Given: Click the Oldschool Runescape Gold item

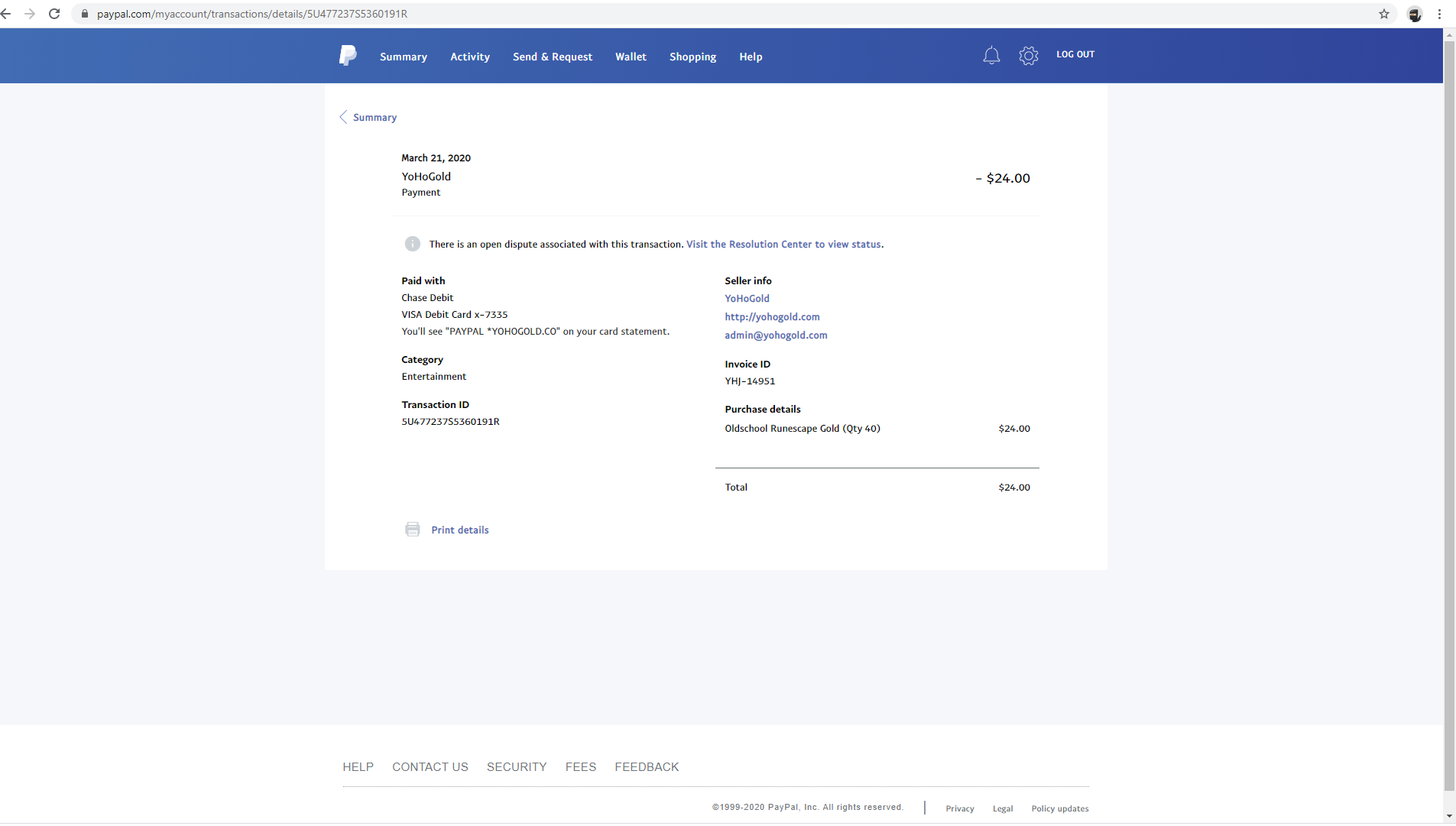Looking at the screenshot, I should click(803, 428).
